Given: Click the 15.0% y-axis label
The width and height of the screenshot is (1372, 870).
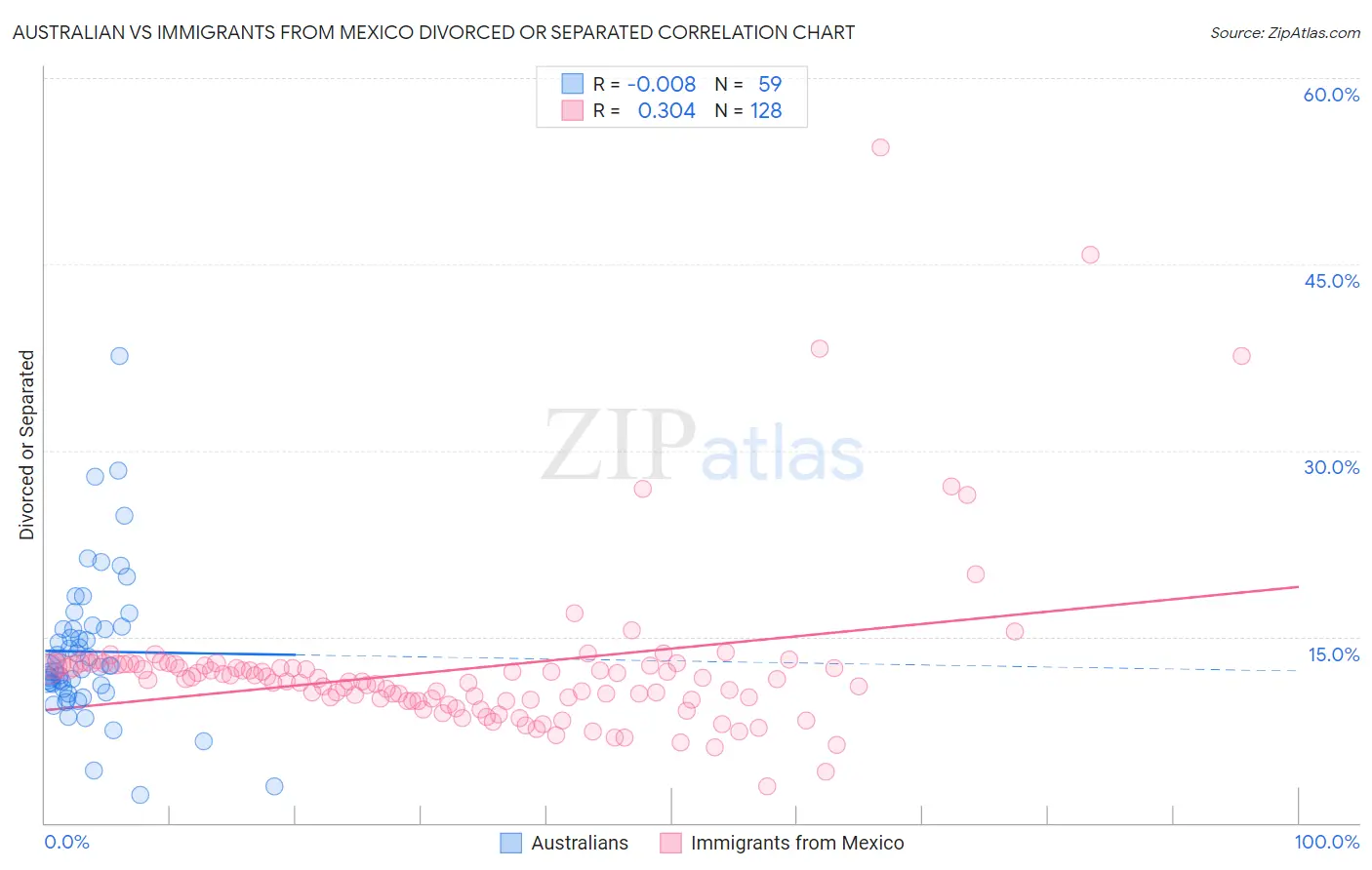Looking at the screenshot, I should (x=1333, y=654).
